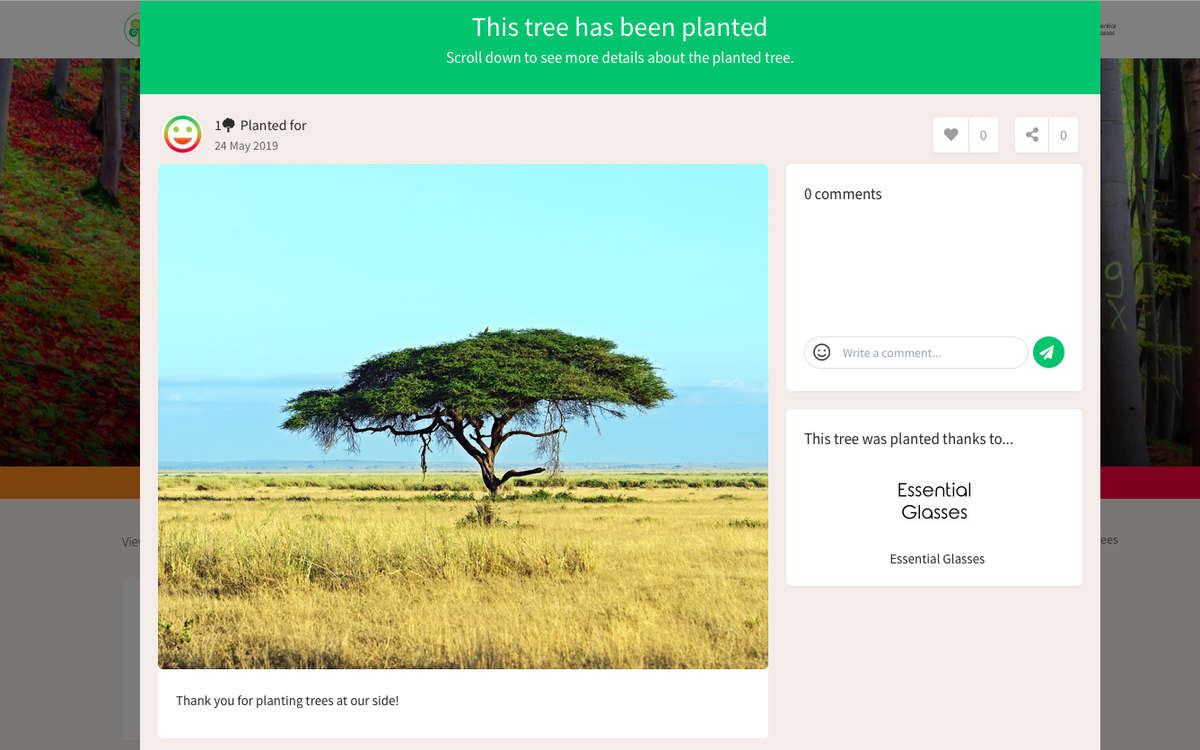The width and height of the screenshot is (1200, 750).
Task: Click the Essential Glasses sponsor logo
Action: (x=934, y=501)
